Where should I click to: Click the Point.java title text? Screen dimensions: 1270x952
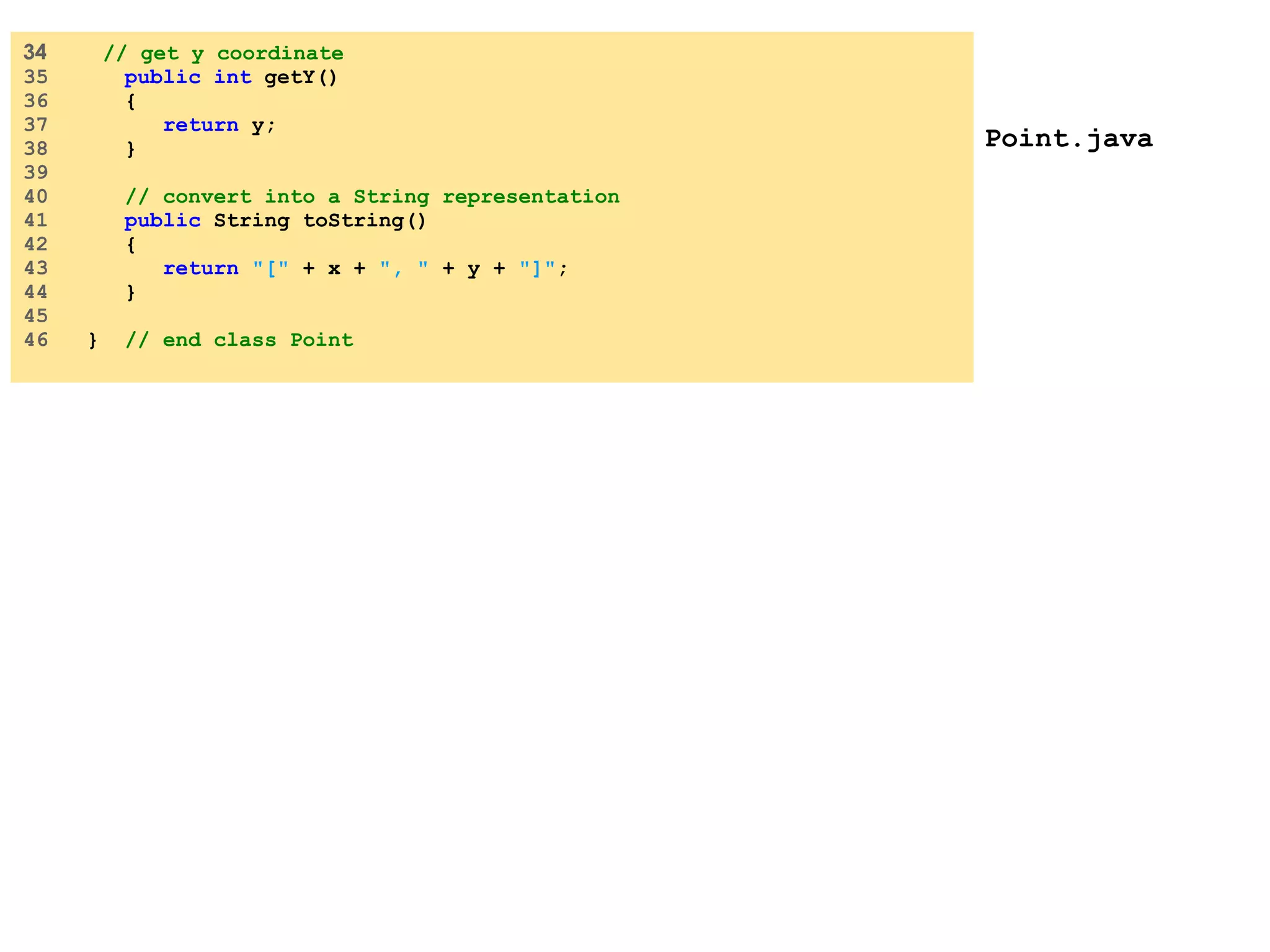click(1068, 138)
